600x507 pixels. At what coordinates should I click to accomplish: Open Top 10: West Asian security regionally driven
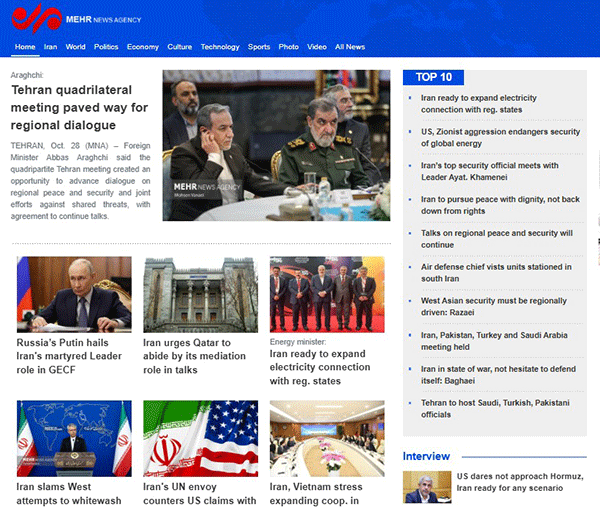[x=494, y=306]
